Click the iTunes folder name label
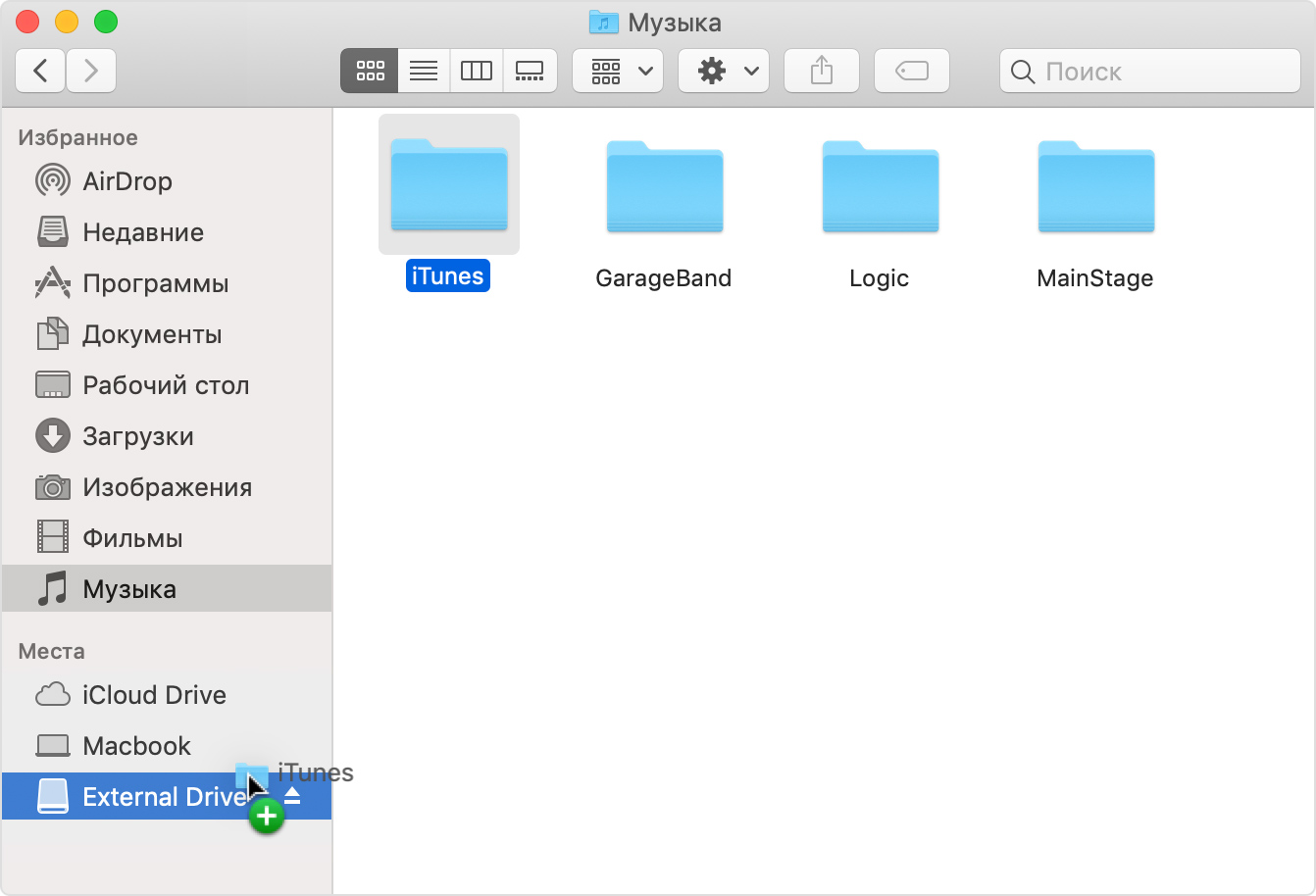The width and height of the screenshot is (1316, 896). (447, 276)
